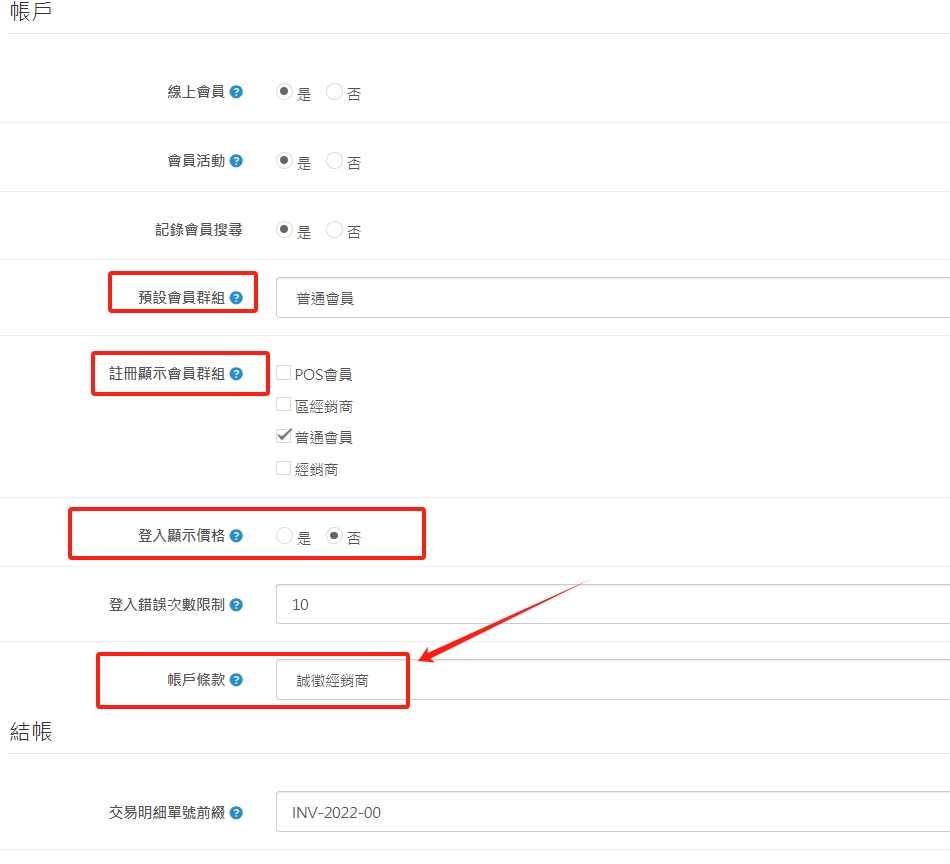The height and width of the screenshot is (864, 950).
Task: Click help icon beside 線上會員
Action: [236, 92]
